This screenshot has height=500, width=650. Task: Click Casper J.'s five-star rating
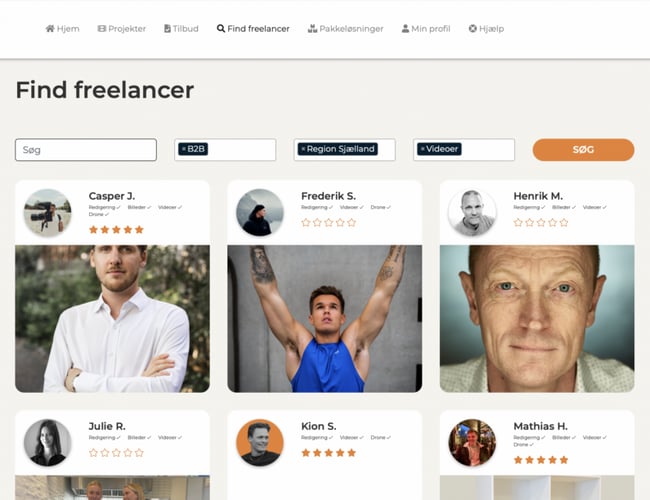pyautogui.click(x=116, y=229)
